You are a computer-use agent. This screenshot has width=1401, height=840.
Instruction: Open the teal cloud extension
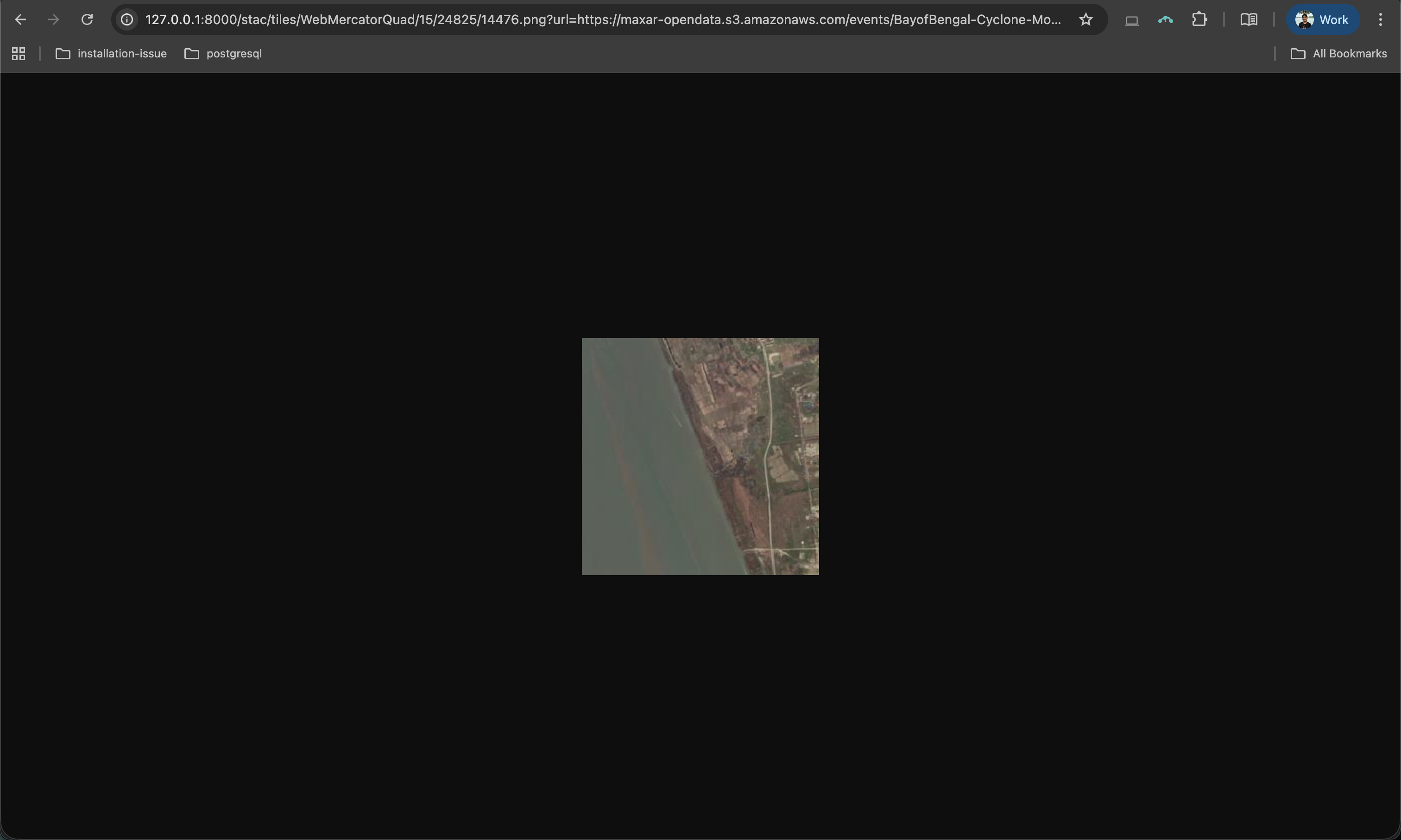tap(1165, 20)
